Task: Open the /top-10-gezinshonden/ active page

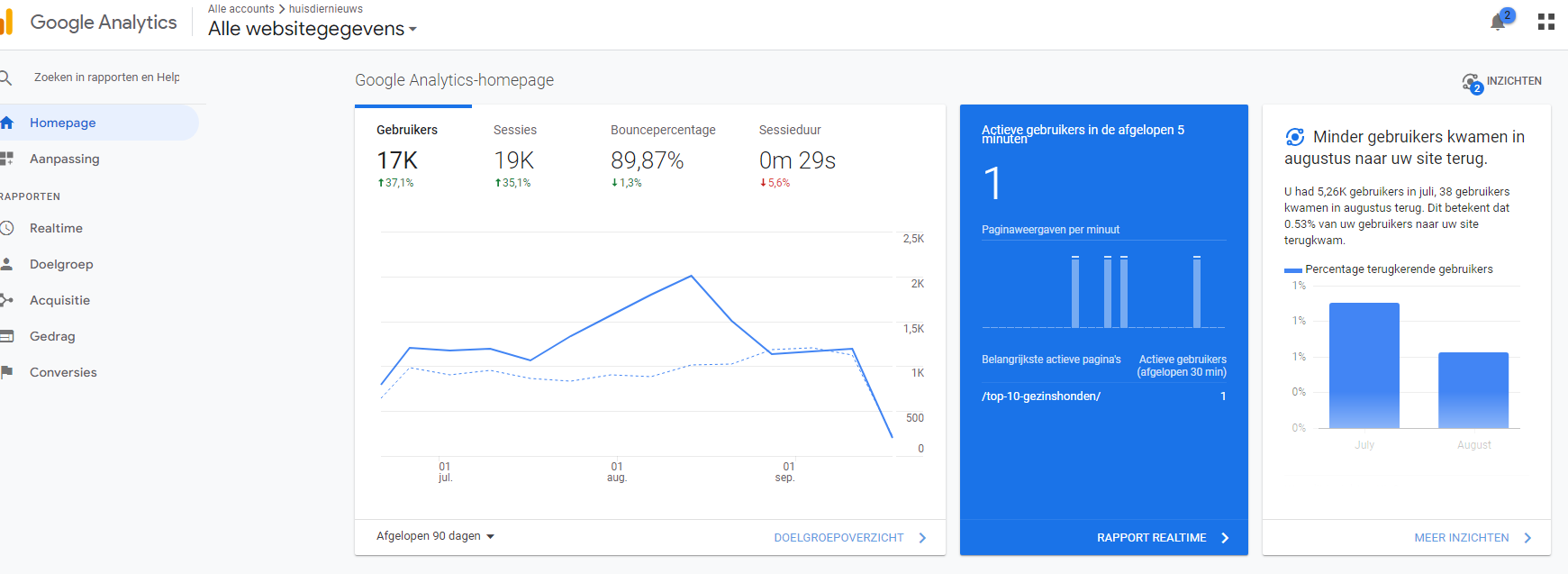Action: point(1041,396)
